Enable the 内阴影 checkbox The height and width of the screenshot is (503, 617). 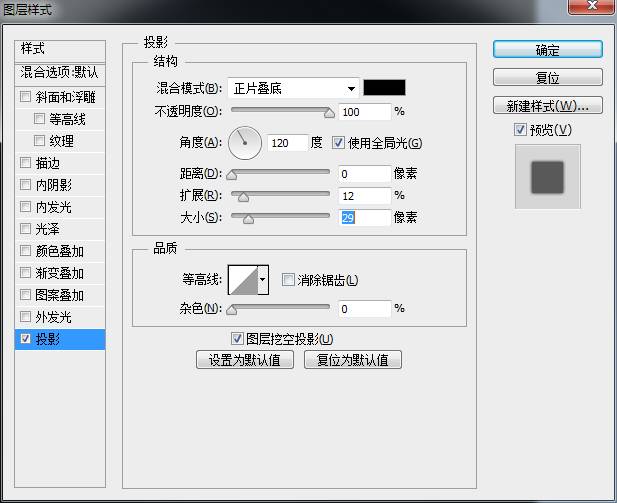(x=25, y=185)
